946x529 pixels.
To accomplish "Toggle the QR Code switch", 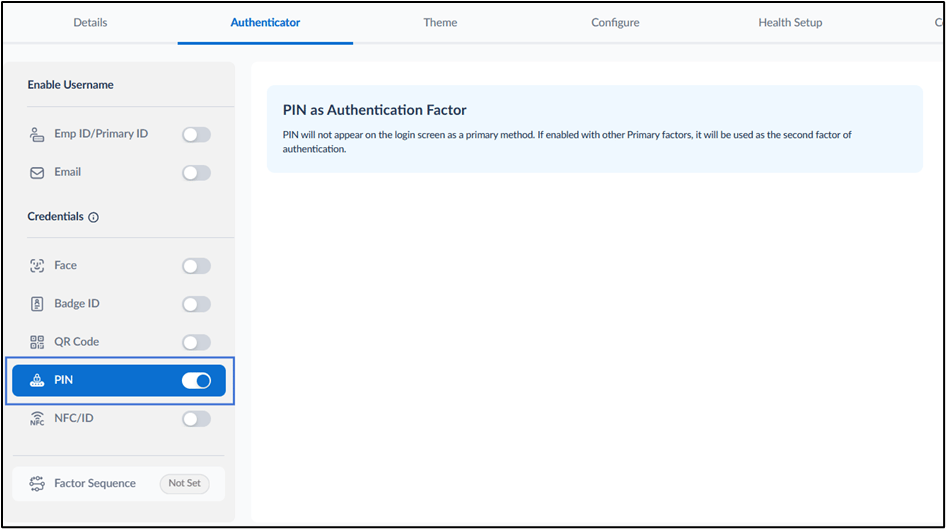I will coord(196,342).
